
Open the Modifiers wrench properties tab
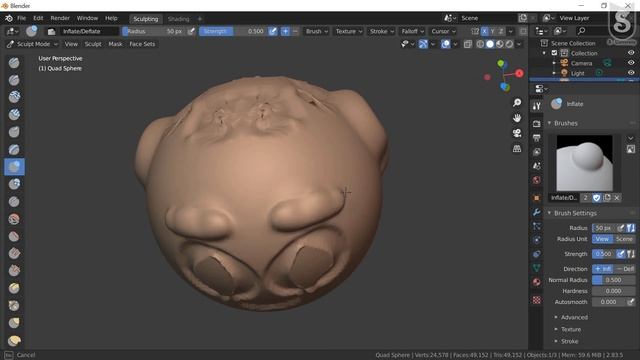pos(537,212)
